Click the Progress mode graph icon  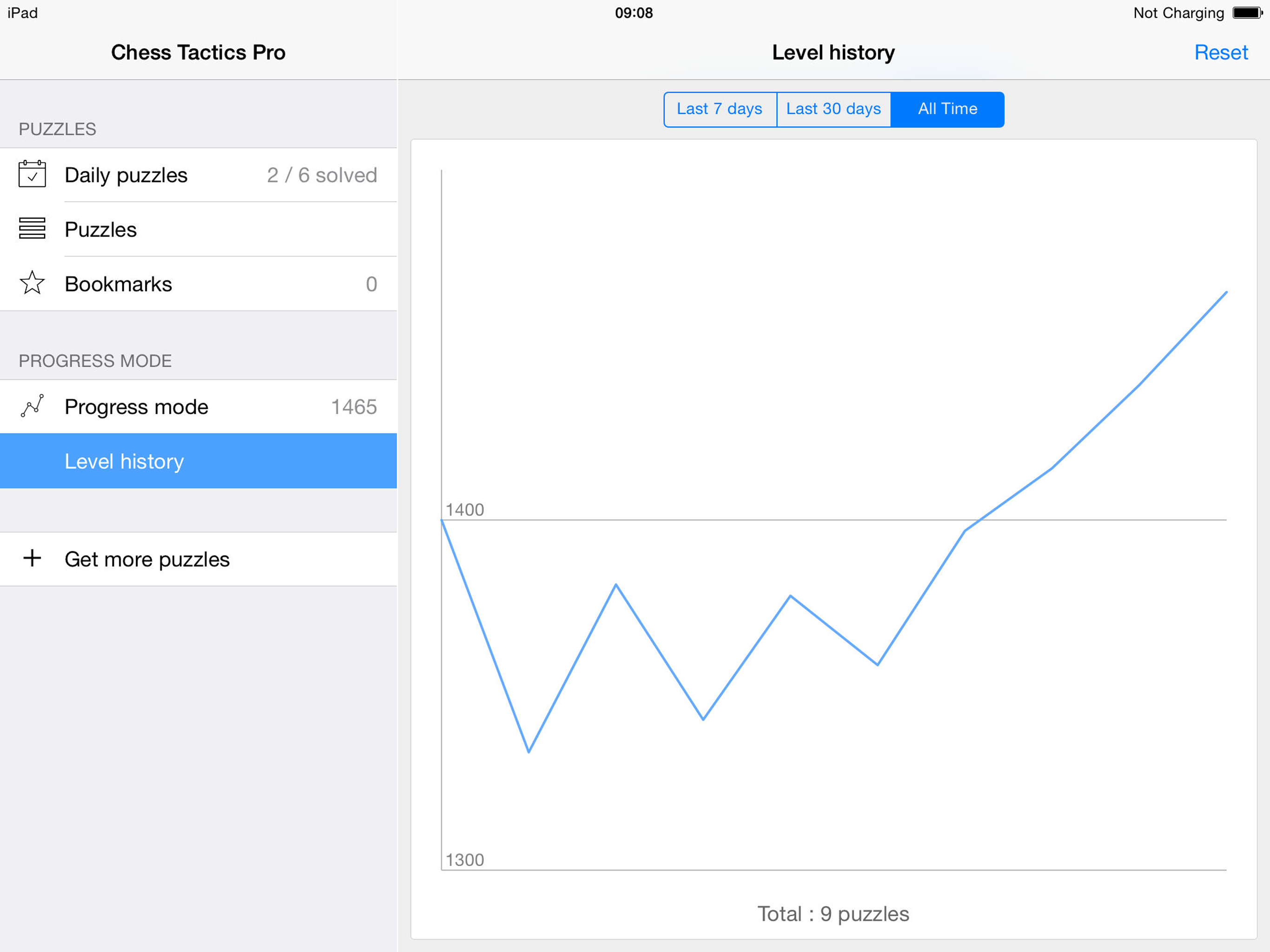coord(32,406)
